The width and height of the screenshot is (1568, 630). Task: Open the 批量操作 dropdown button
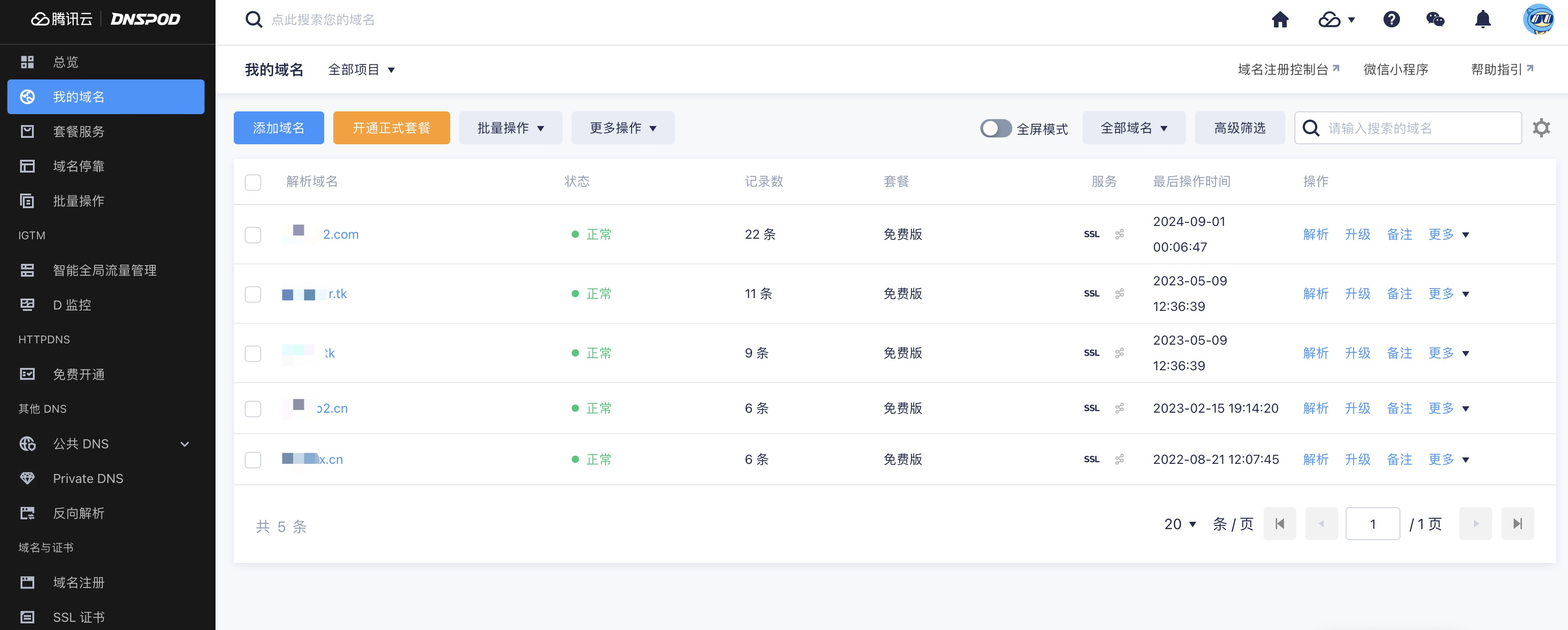click(x=510, y=128)
